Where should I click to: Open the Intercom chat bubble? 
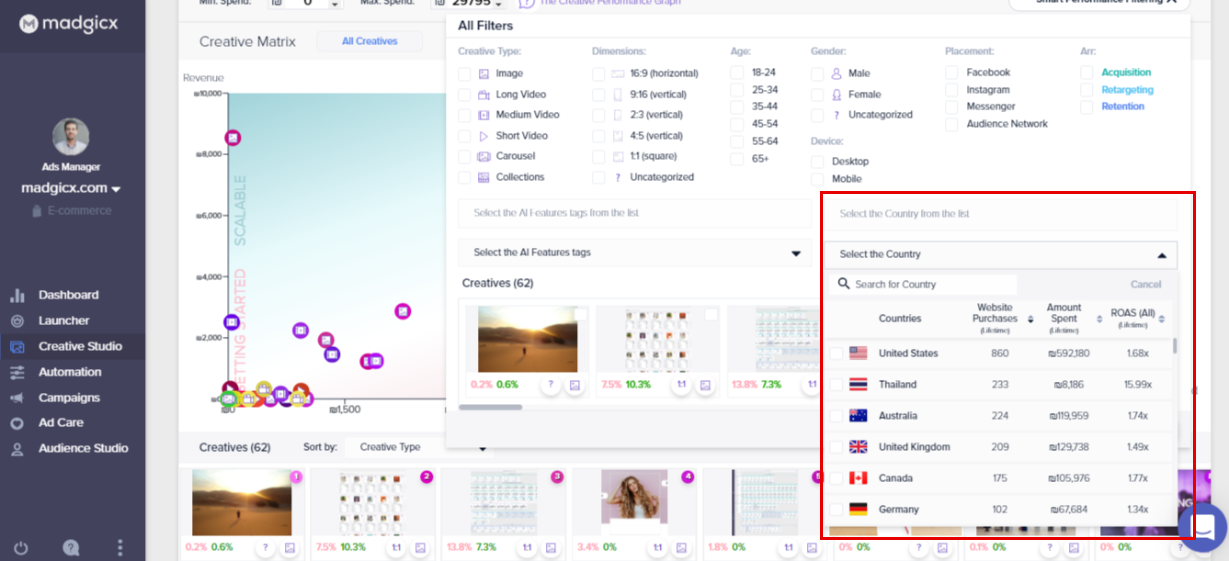pos(1202,527)
